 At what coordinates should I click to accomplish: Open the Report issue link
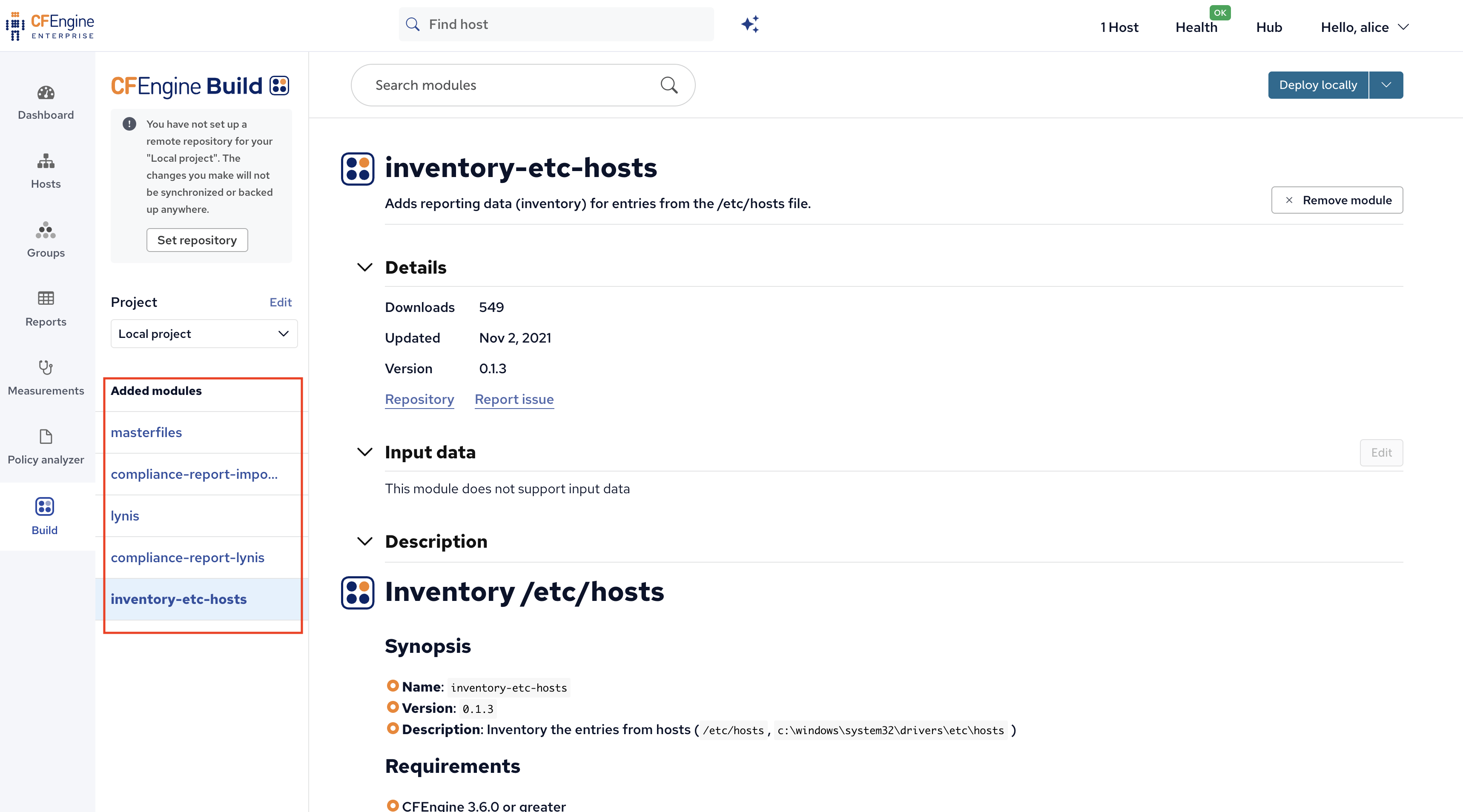(514, 399)
